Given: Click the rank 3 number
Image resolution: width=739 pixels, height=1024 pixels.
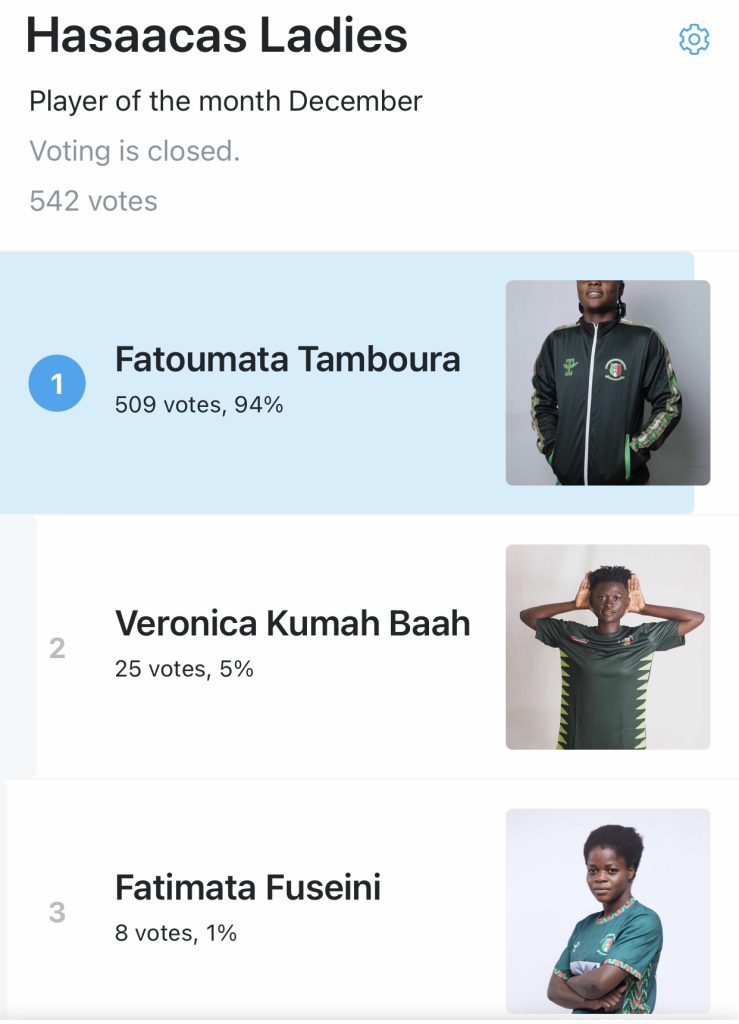Looking at the screenshot, I should 57,912.
